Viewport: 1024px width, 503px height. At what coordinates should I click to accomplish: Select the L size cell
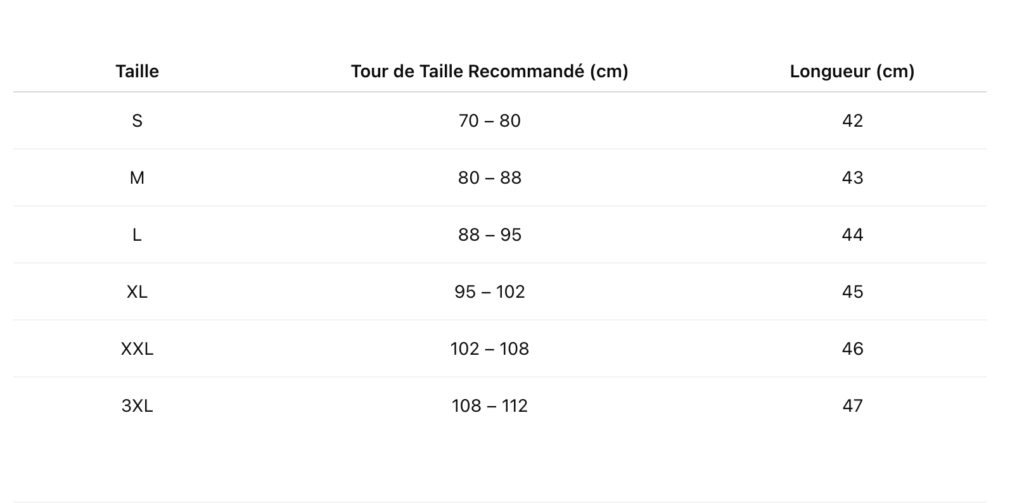(137, 235)
